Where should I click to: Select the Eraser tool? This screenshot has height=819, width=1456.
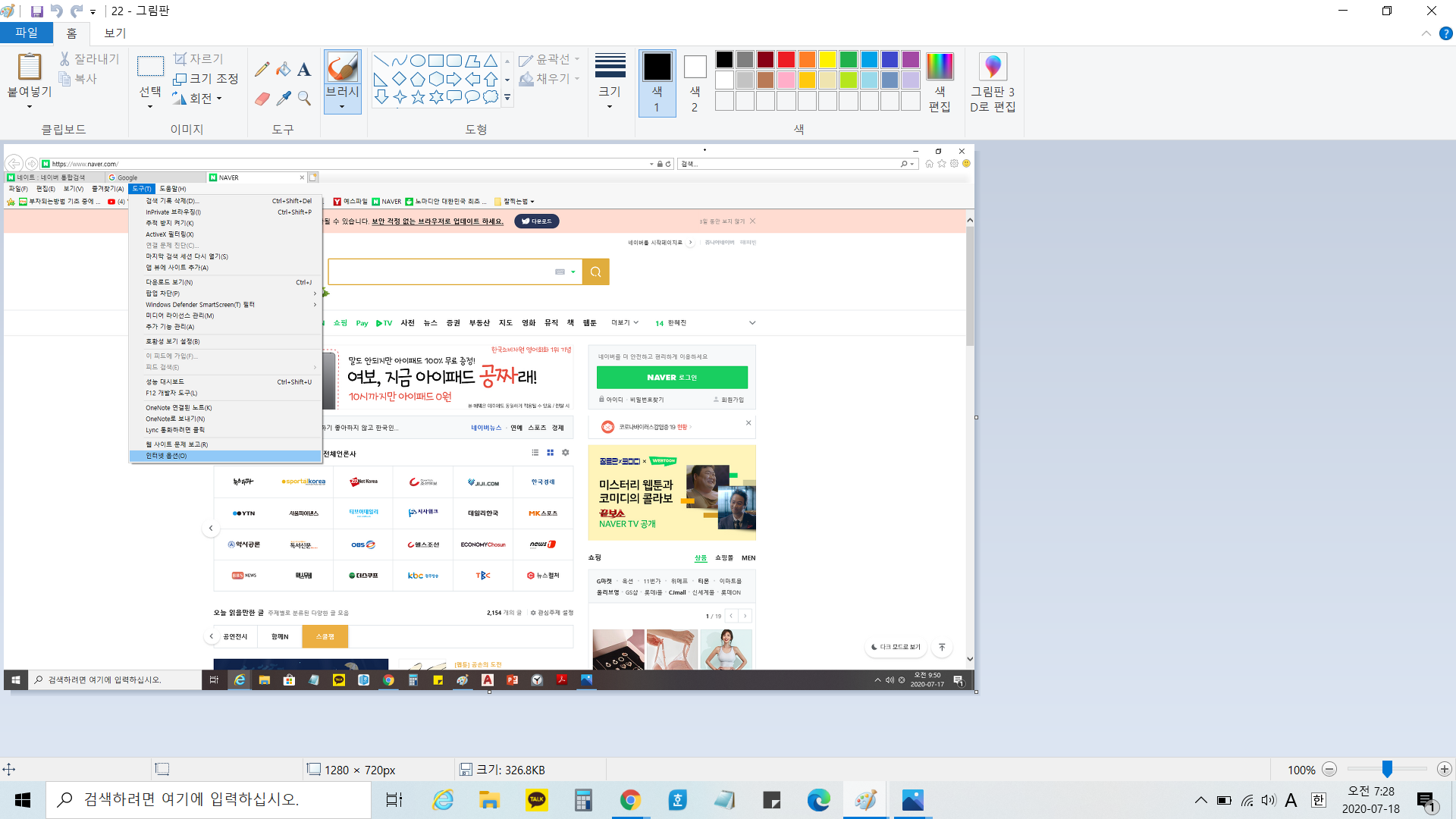coord(262,99)
